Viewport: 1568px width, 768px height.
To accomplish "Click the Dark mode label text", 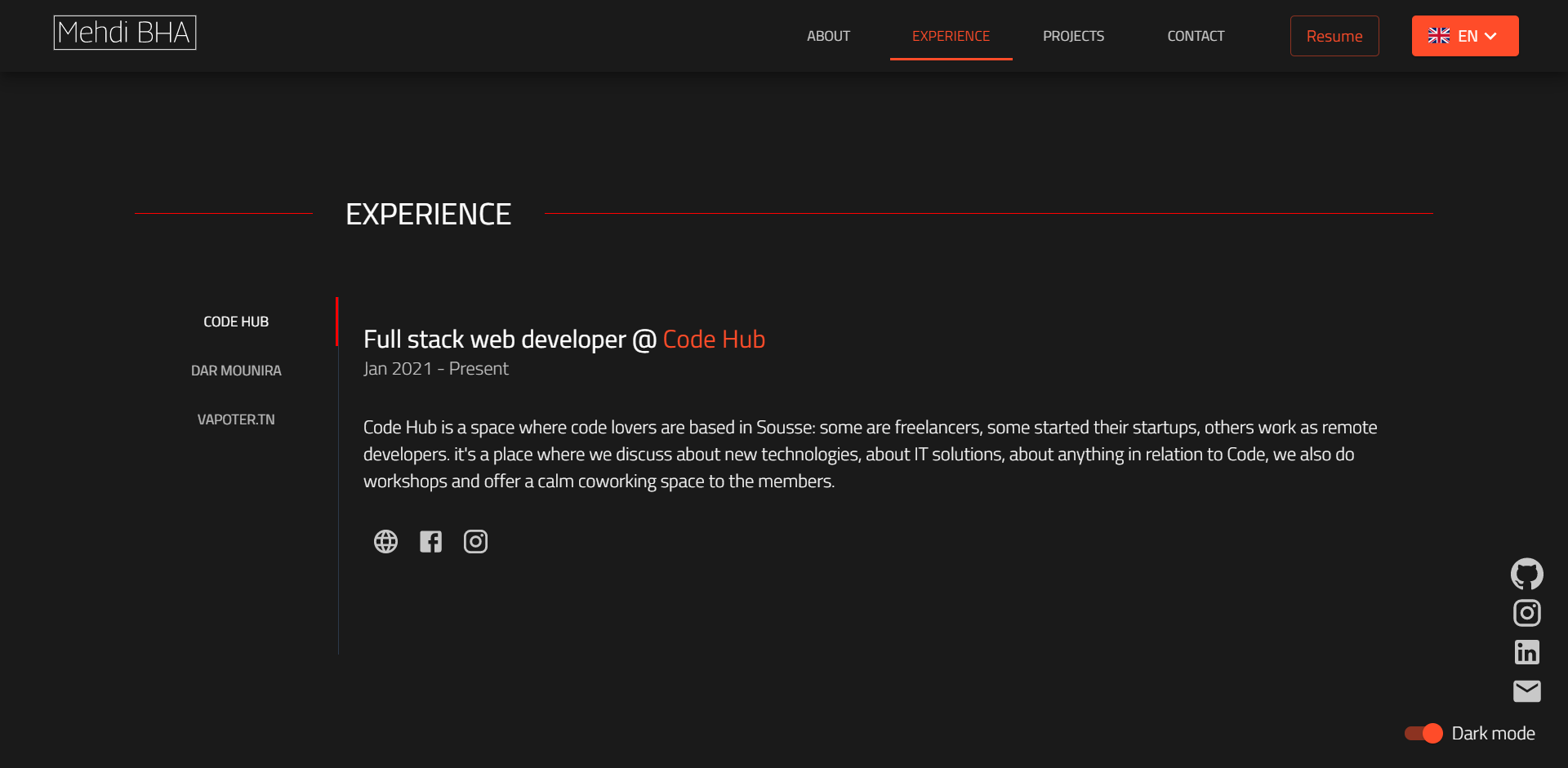I will click(1493, 733).
